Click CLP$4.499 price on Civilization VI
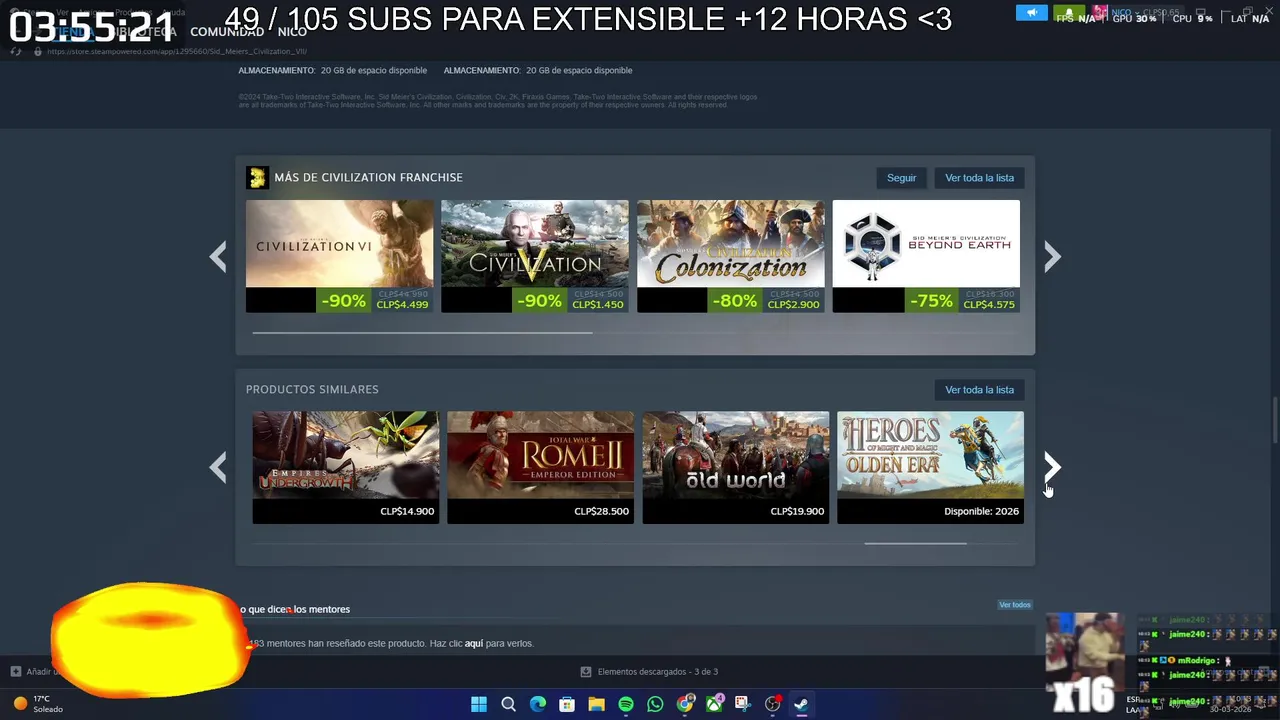 402,305
